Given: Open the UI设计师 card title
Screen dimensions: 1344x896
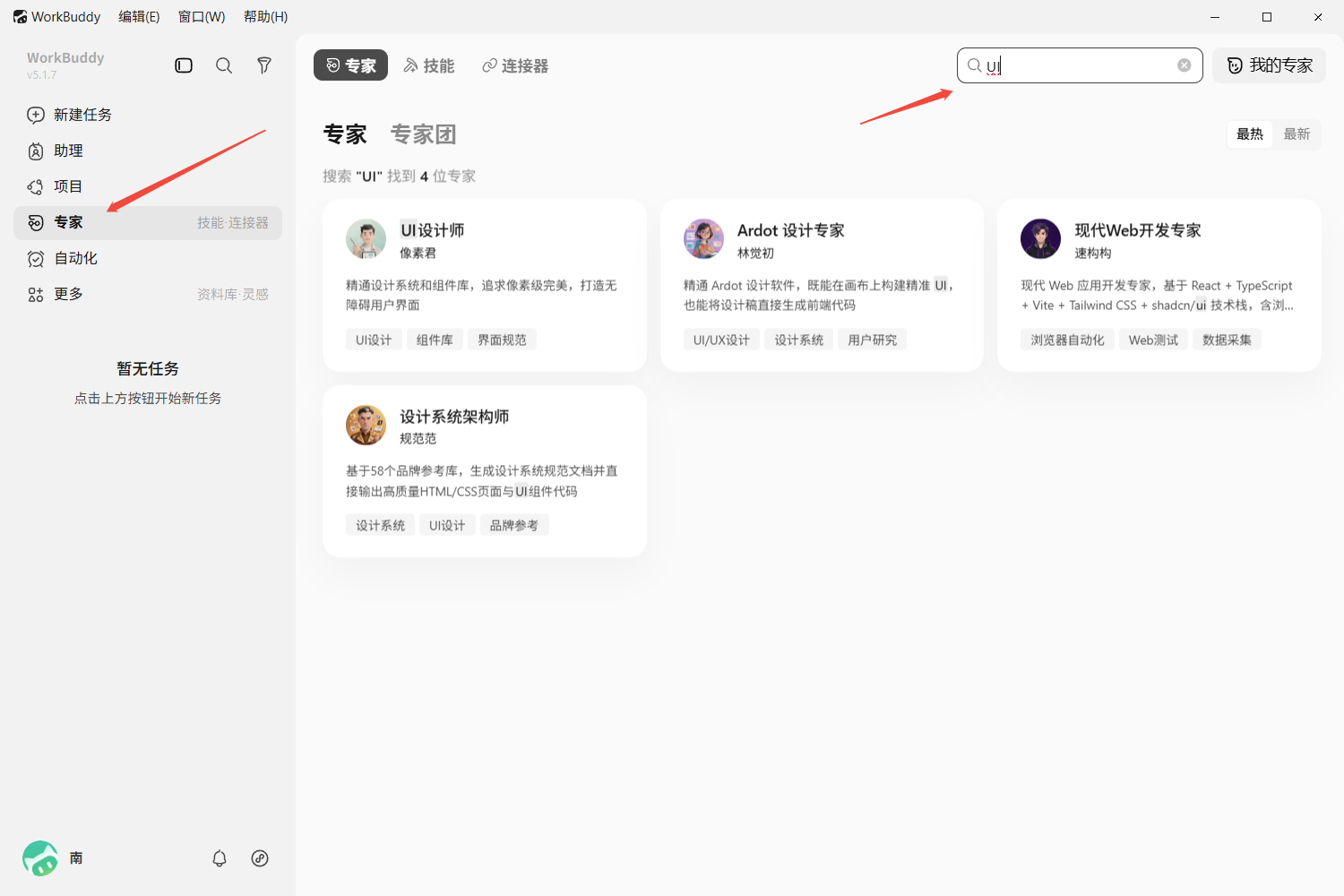Looking at the screenshot, I should point(432,230).
